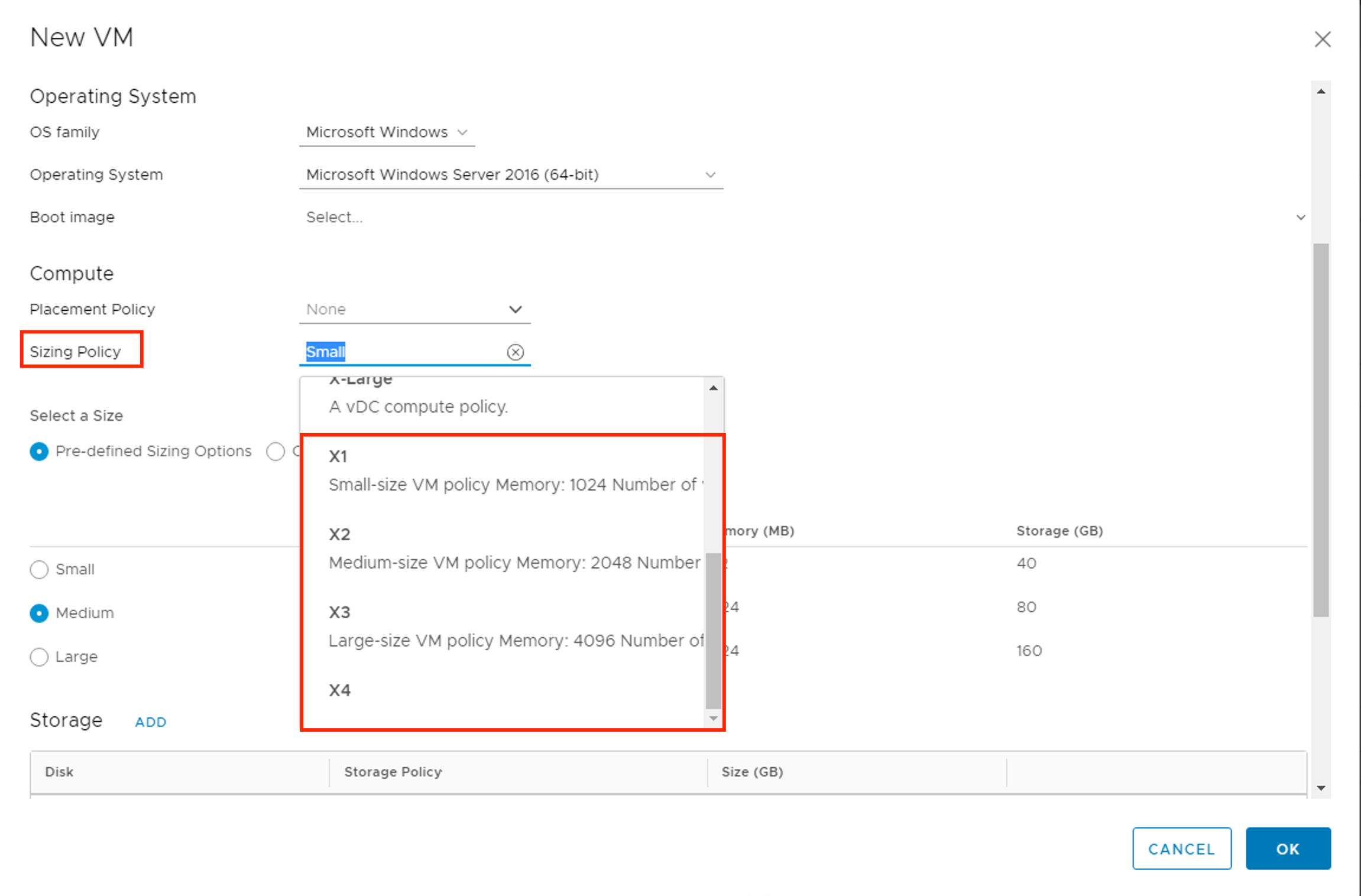Select the Small size radio button
This screenshot has width=1361, height=896.
pos(39,570)
